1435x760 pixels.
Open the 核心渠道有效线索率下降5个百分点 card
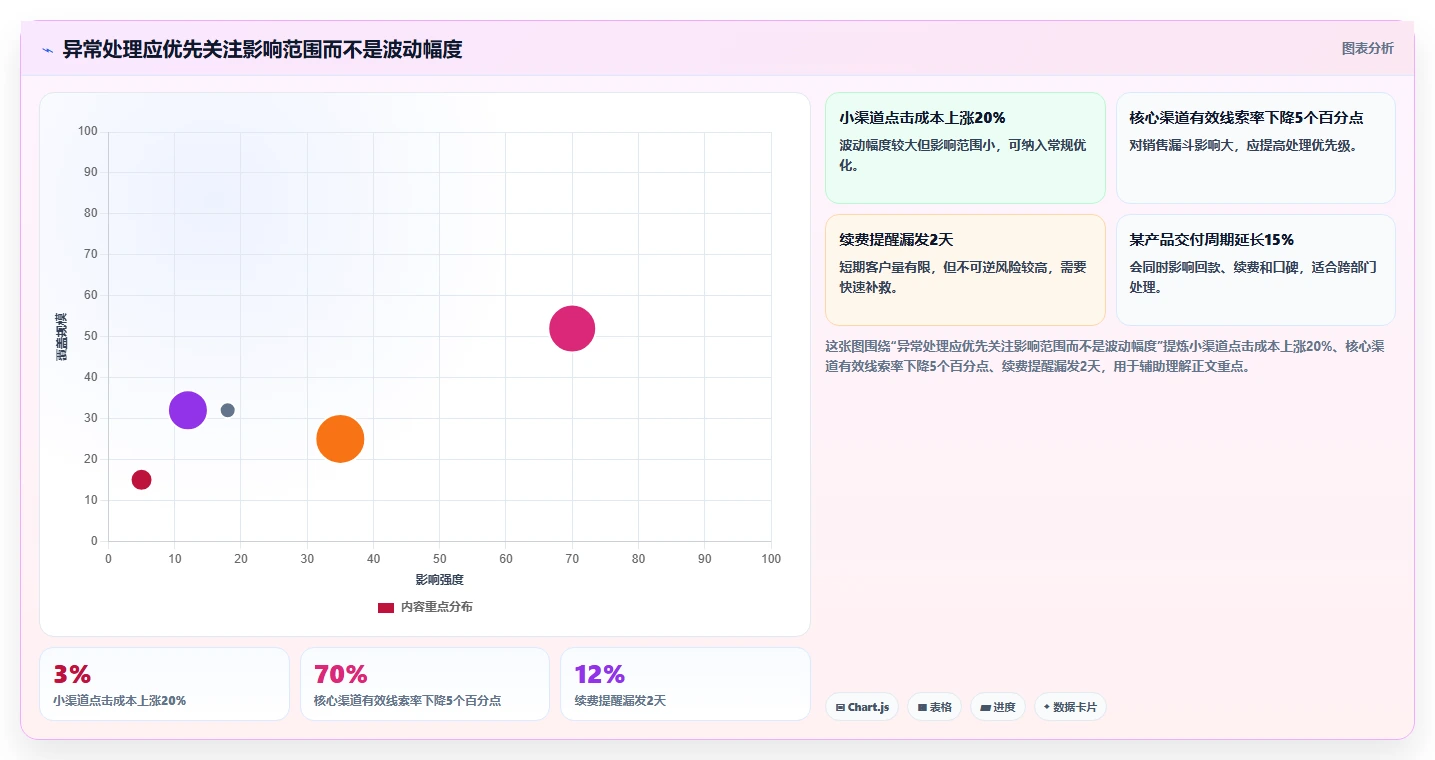coord(1256,148)
